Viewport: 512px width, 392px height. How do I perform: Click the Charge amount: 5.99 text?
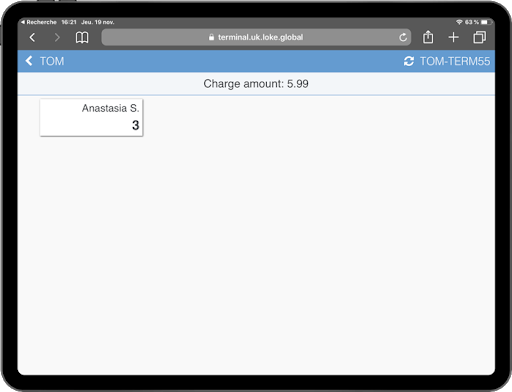coord(256,84)
